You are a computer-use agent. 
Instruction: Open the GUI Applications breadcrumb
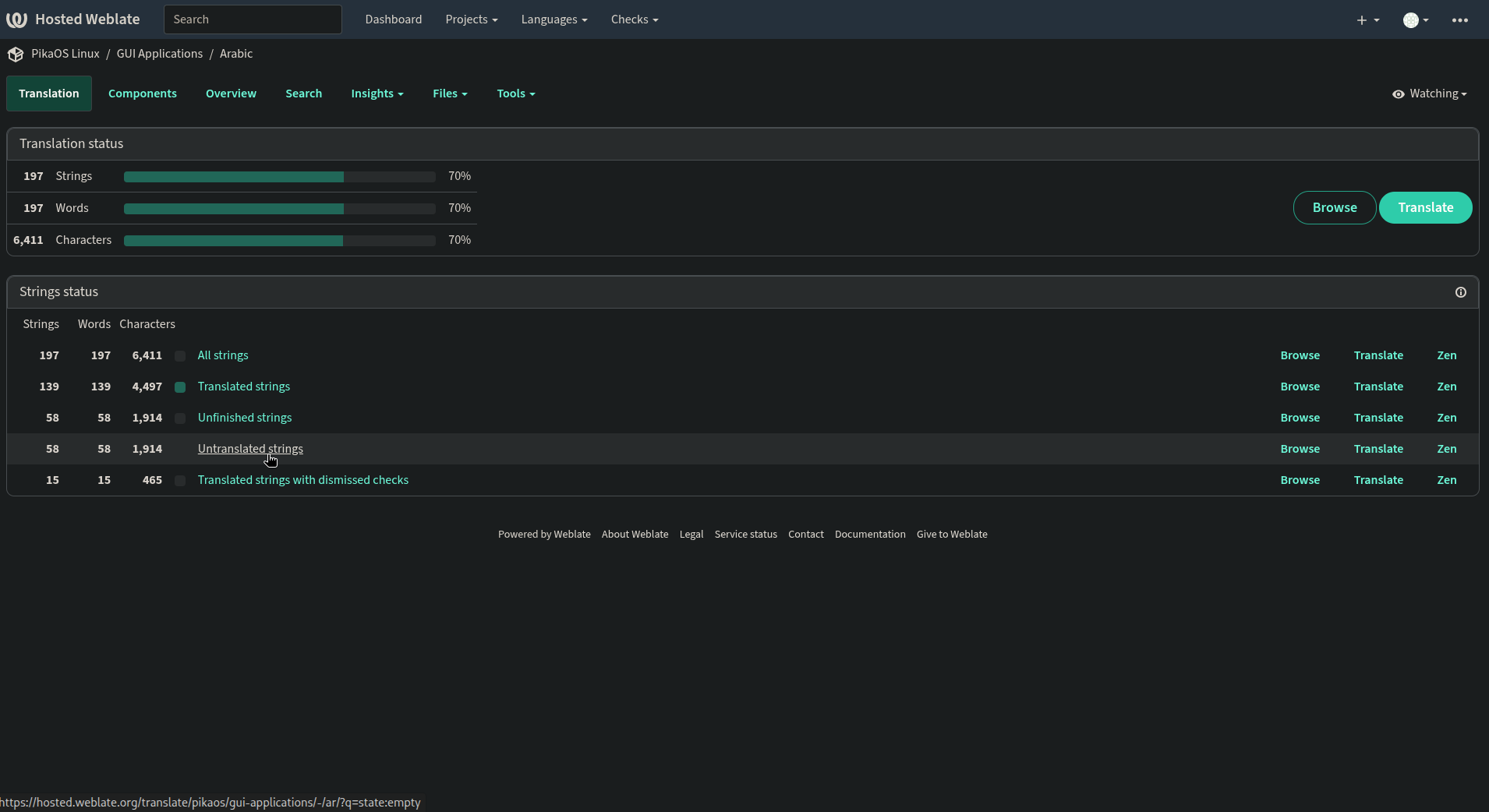(160, 54)
